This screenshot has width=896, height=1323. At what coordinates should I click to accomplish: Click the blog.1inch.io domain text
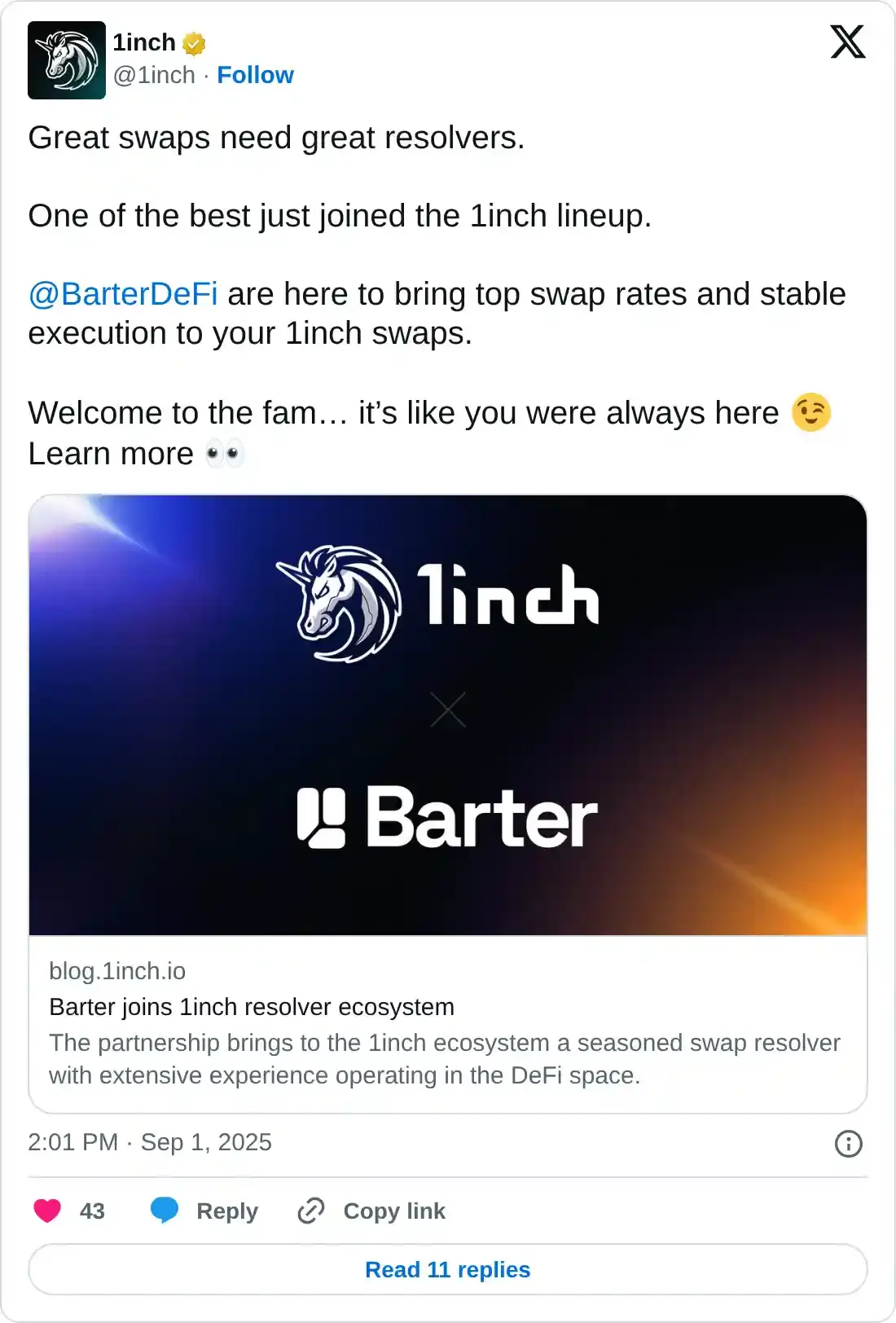117,971
